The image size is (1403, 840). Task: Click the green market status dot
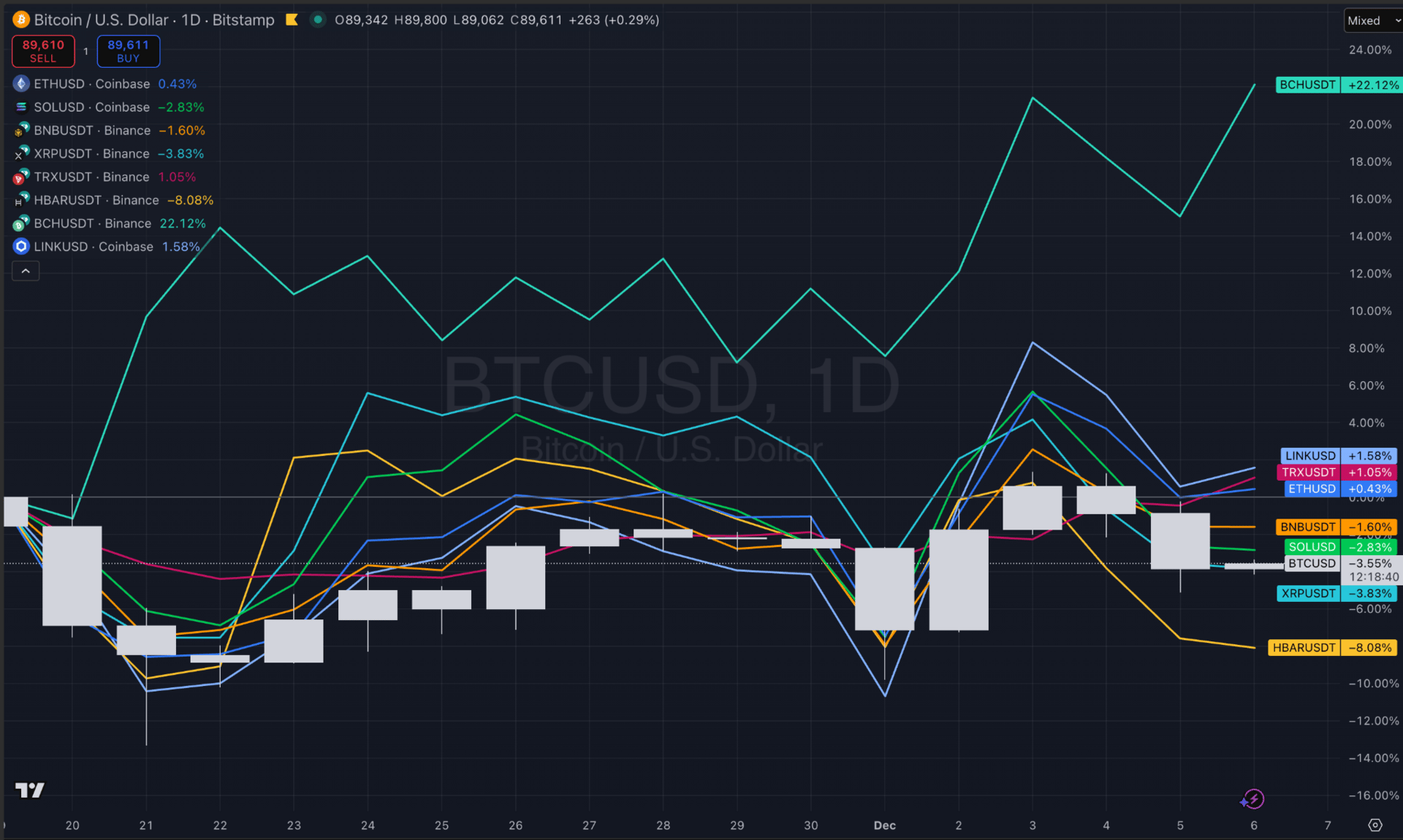coord(318,20)
